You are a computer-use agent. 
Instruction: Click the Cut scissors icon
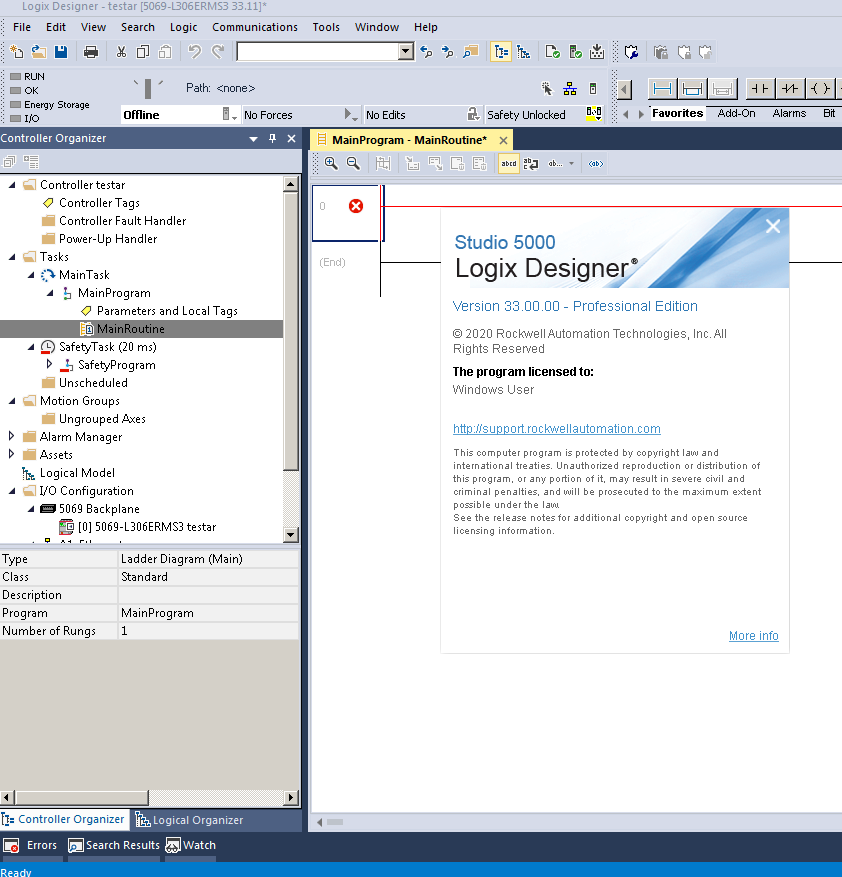tap(121, 52)
